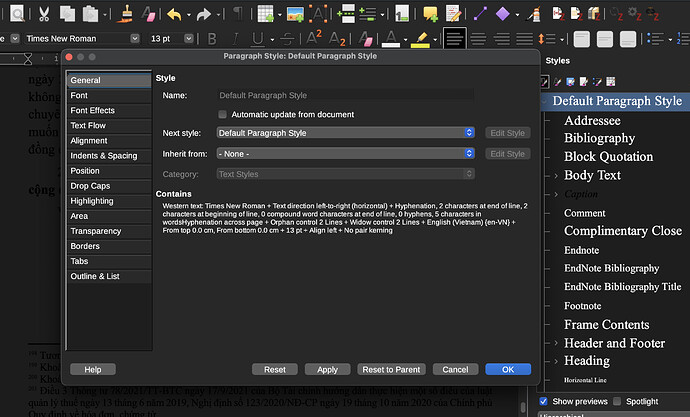Enable the Spotlight checkbox
Viewport: 690px width, 417px height.
[x=617, y=401]
